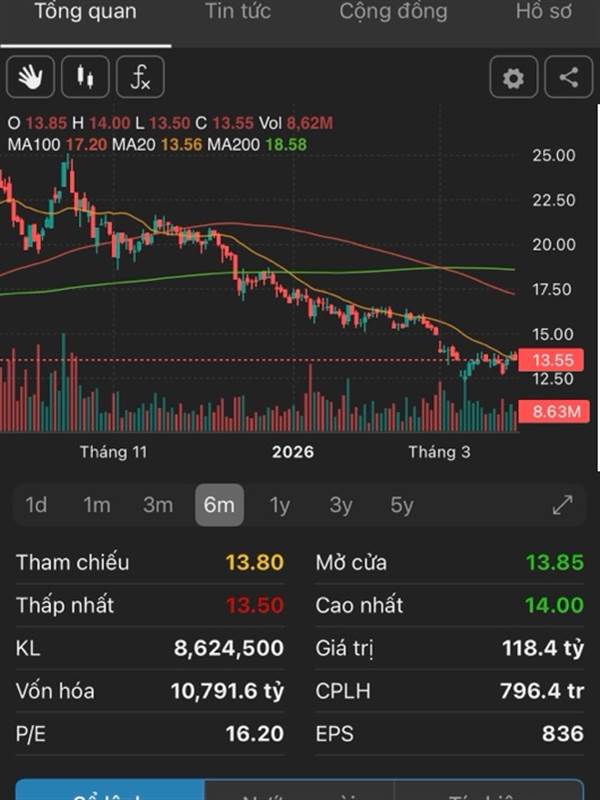Select the 1y time range

(280, 505)
